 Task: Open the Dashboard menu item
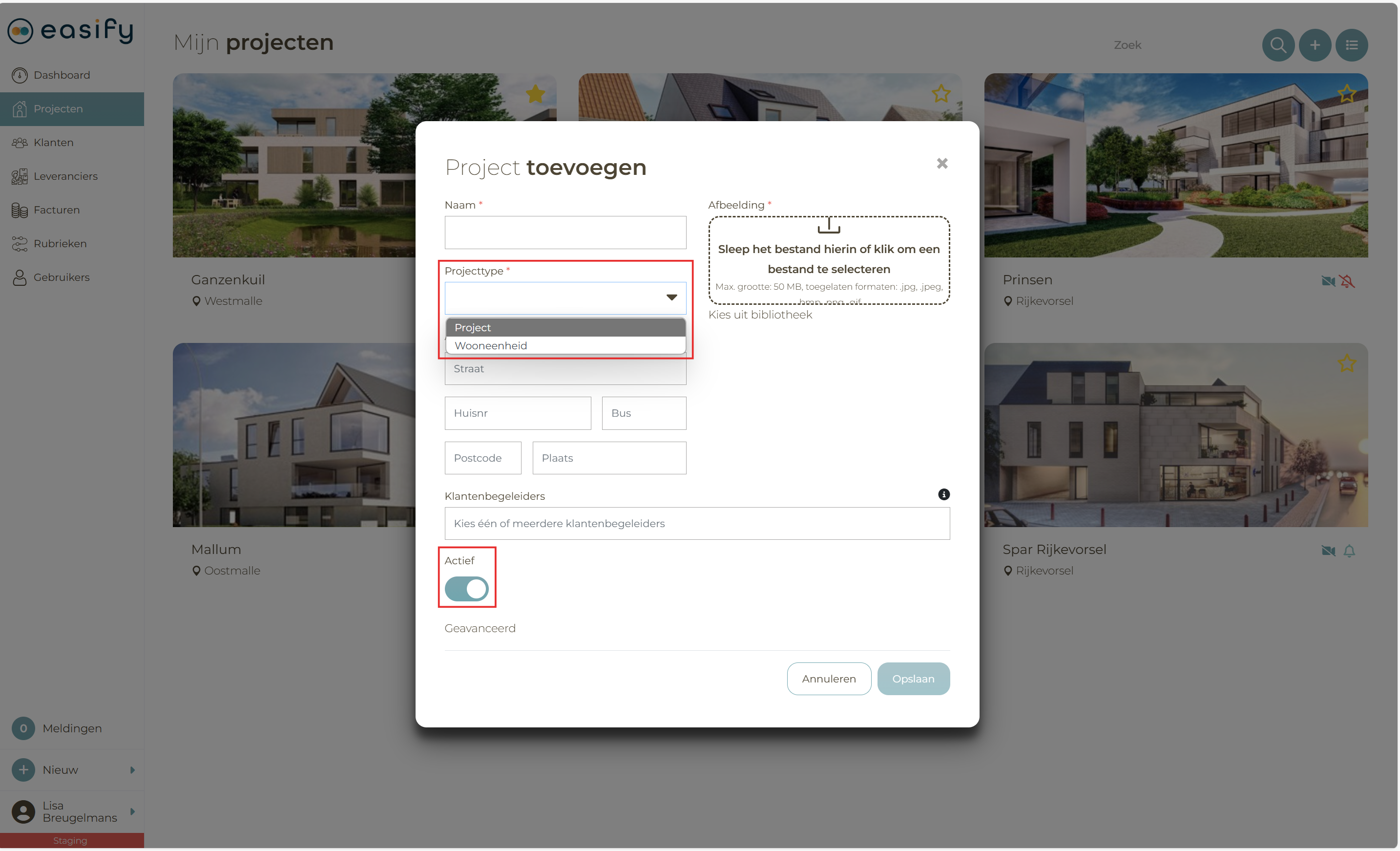[72, 75]
